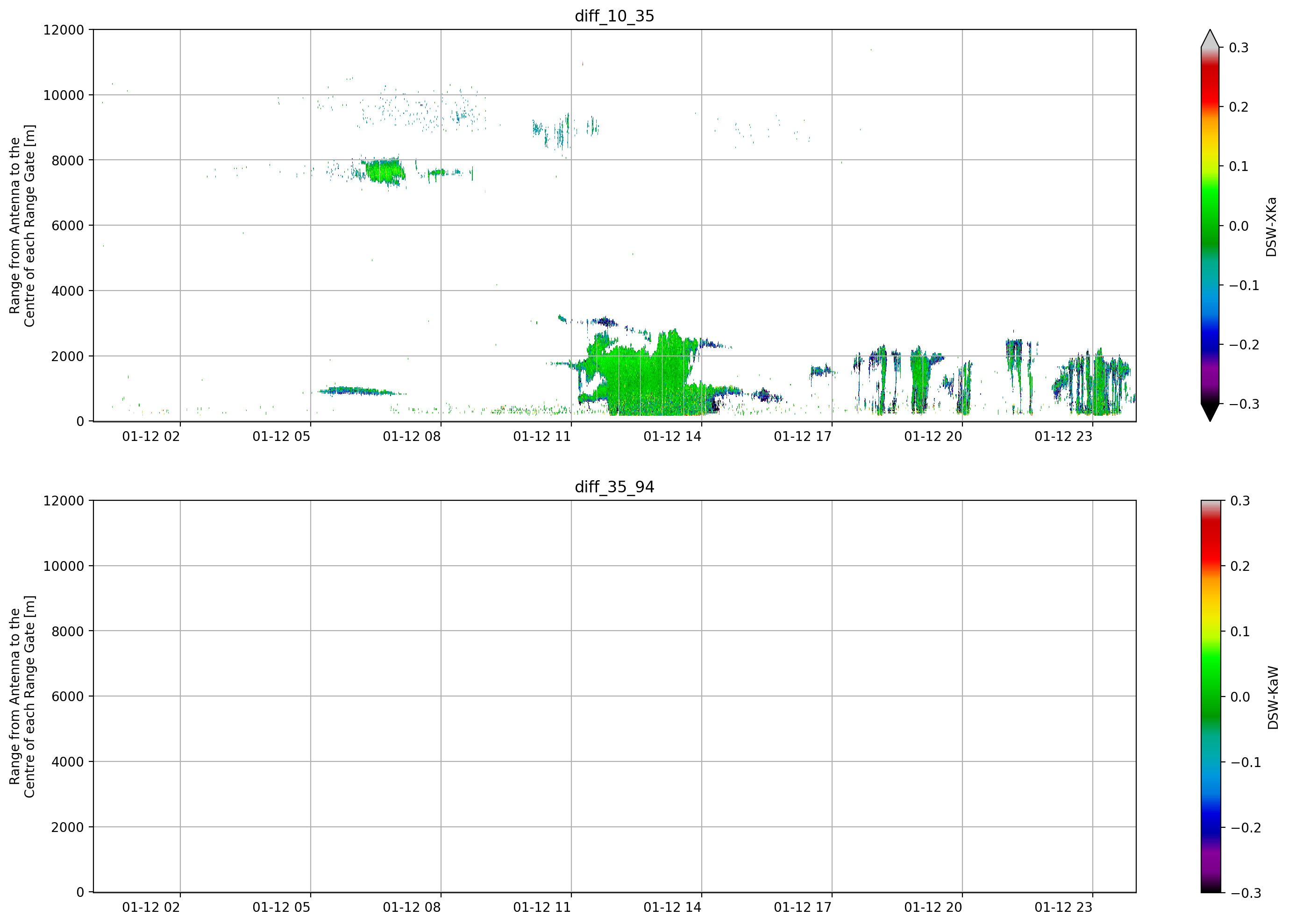Click the y-axis range label of the diff_35_94 plot
This screenshot has height=924, width=1289.
pyautogui.click(x=22, y=697)
